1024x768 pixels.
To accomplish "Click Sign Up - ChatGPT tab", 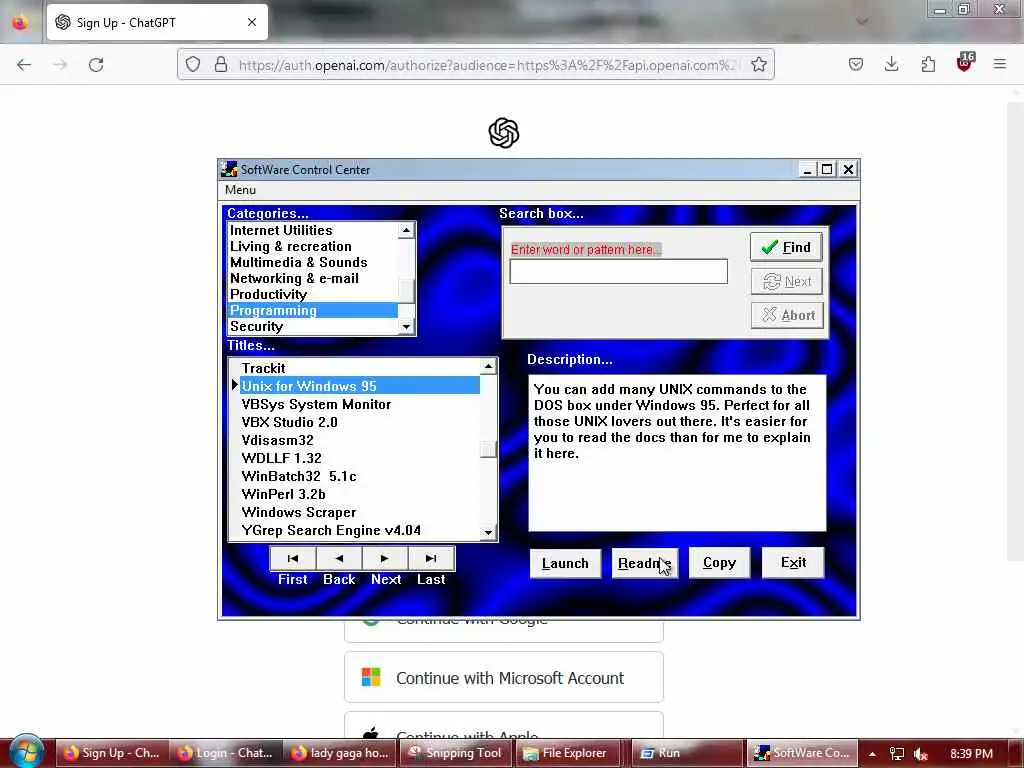I will click(x=157, y=22).
